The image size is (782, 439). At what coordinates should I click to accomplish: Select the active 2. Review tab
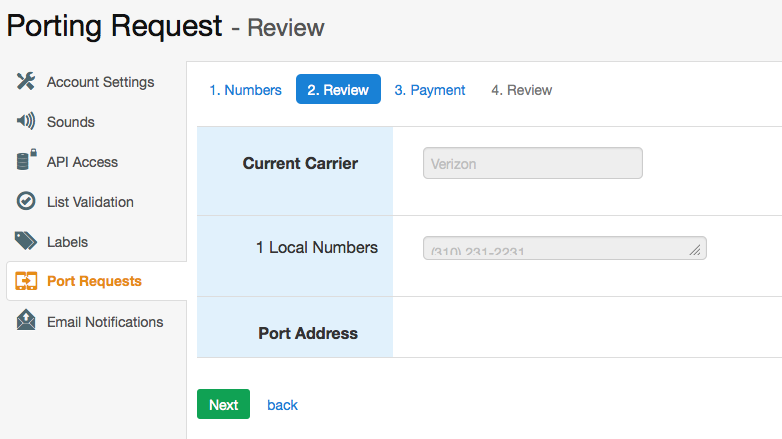[x=338, y=90]
